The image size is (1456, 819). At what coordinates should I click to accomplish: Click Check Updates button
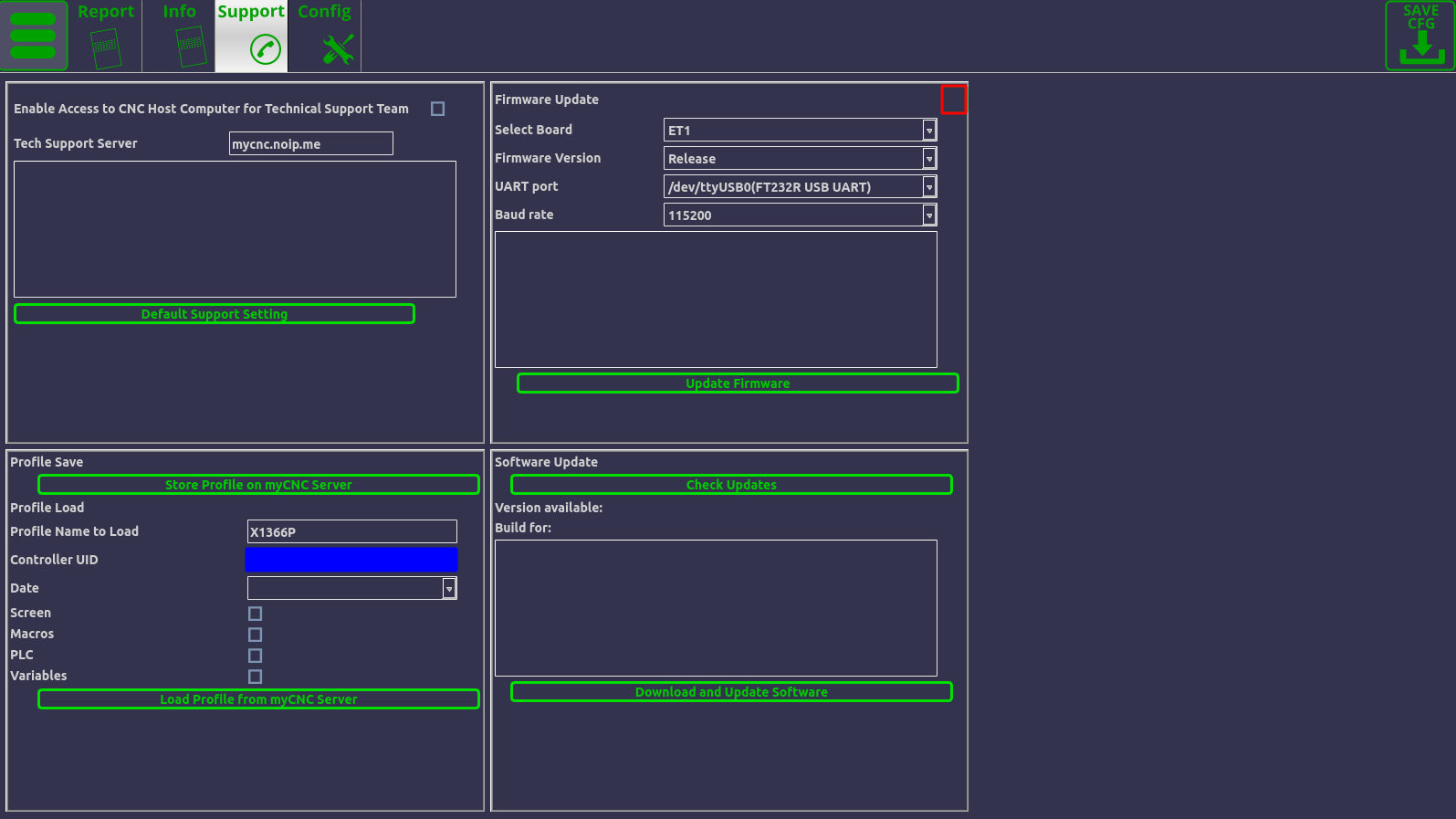point(731,485)
